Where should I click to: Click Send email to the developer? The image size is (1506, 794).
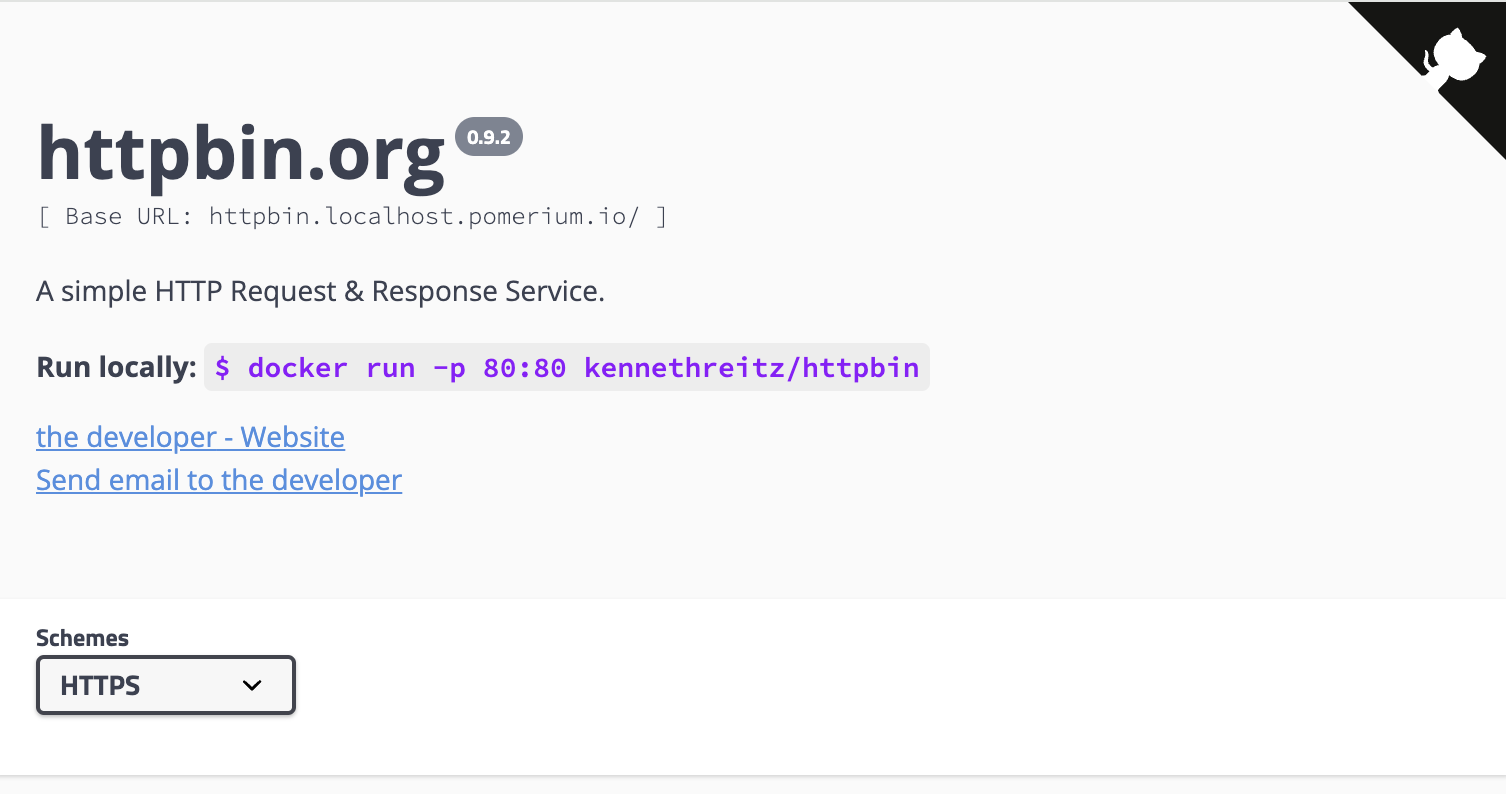[218, 480]
